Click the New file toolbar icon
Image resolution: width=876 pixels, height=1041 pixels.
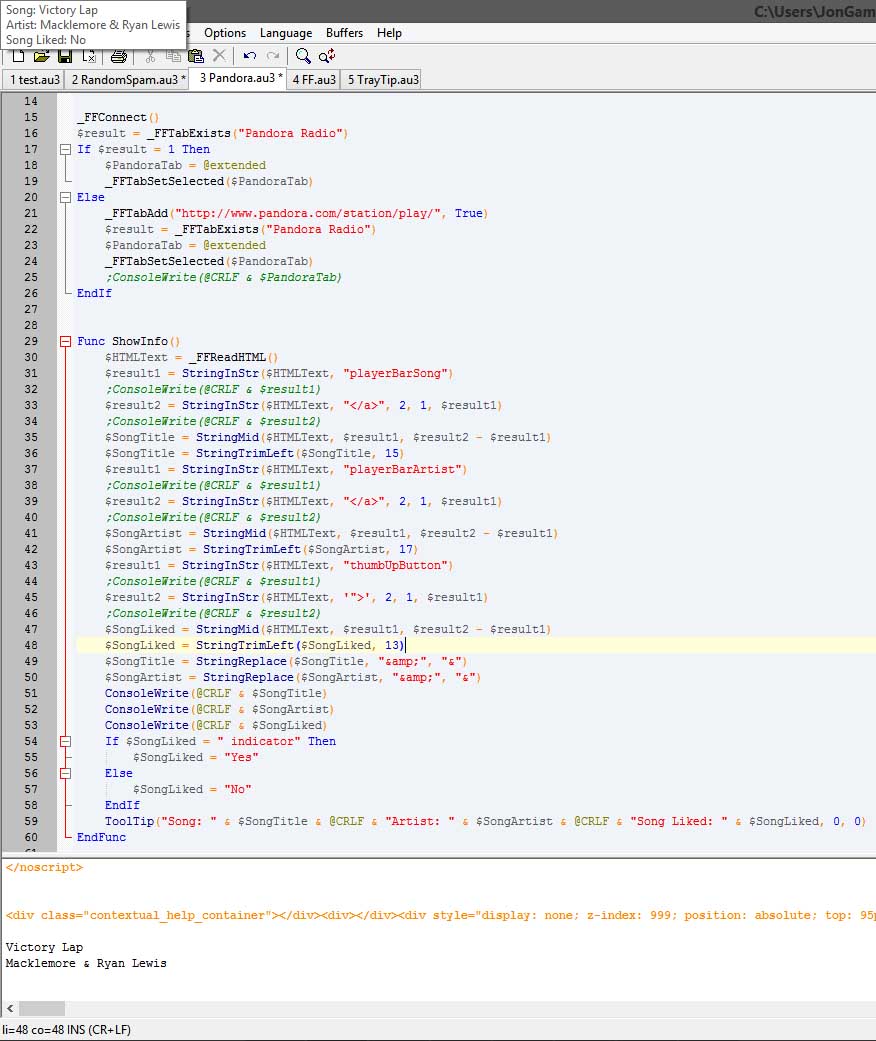point(19,56)
